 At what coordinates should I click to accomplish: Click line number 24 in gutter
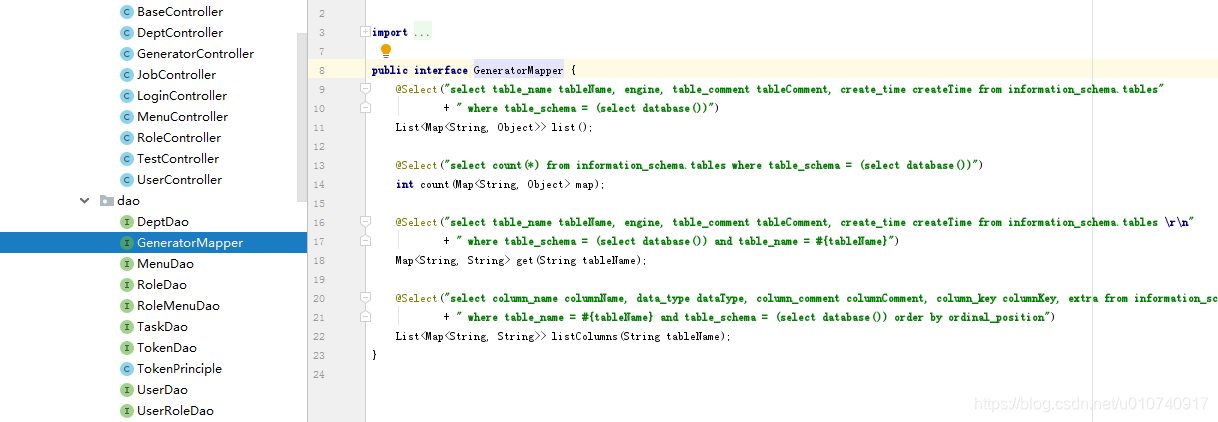coord(319,375)
